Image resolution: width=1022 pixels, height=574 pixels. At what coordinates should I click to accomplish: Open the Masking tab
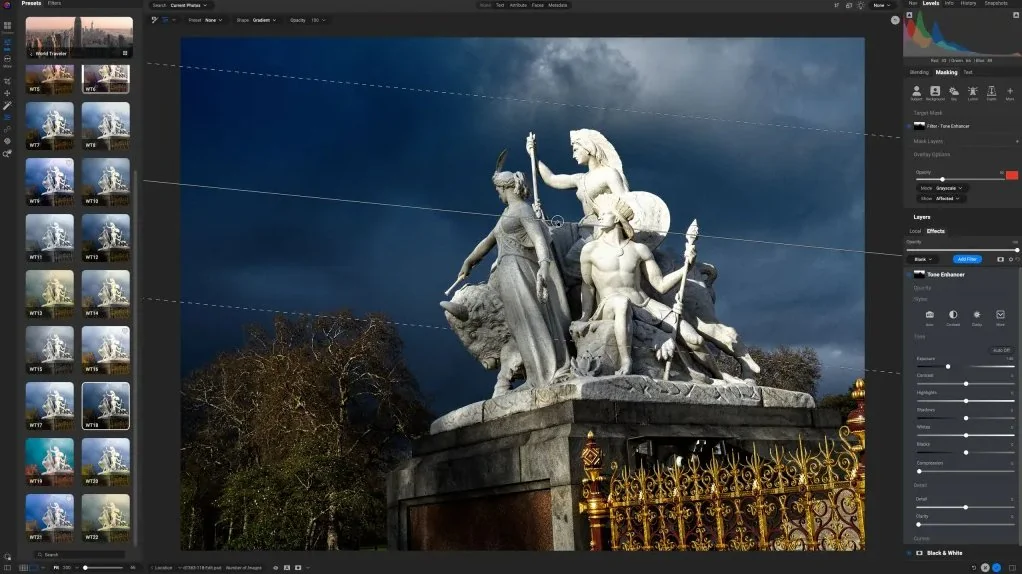coord(946,72)
